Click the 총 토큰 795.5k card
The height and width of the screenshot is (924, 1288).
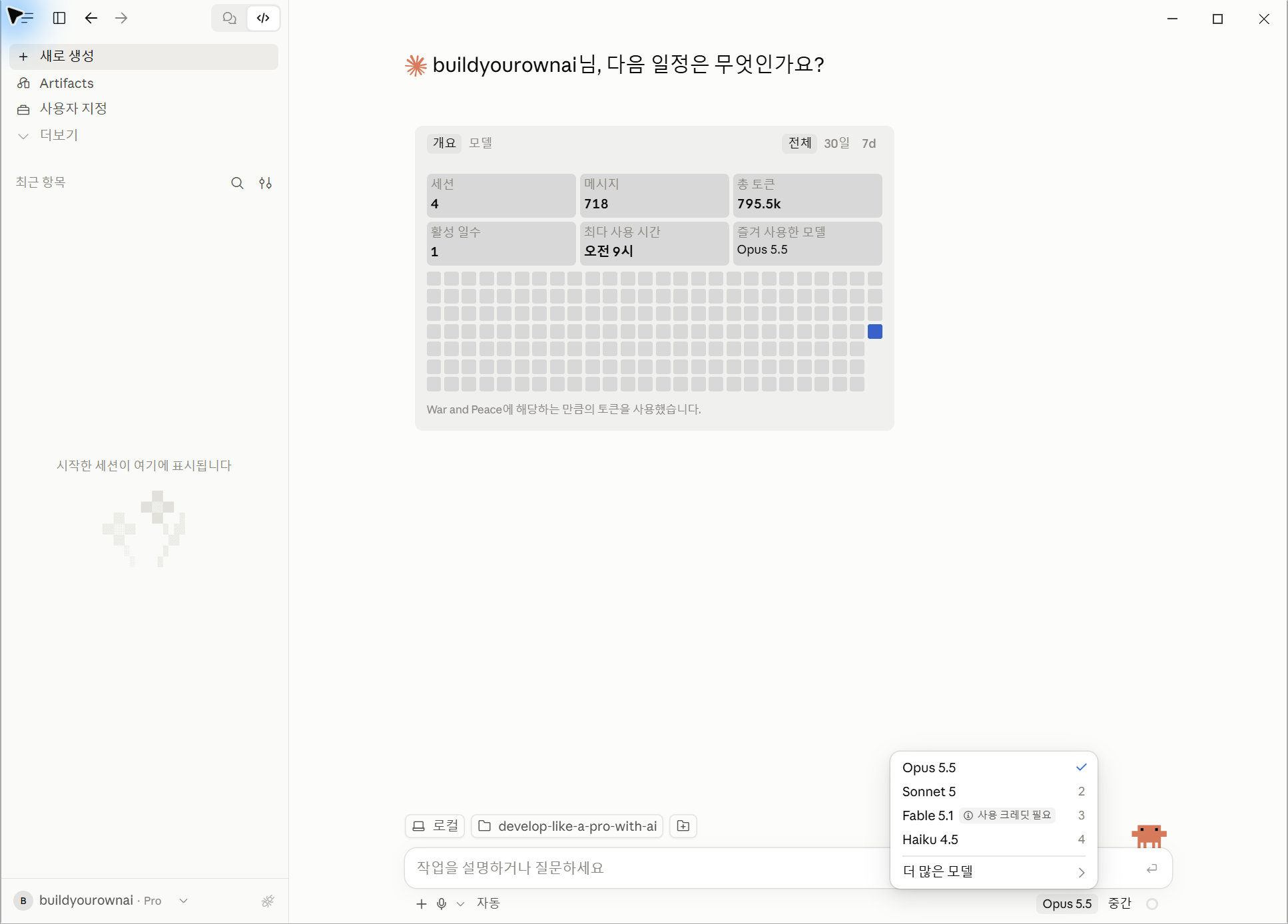pyautogui.click(x=807, y=195)
